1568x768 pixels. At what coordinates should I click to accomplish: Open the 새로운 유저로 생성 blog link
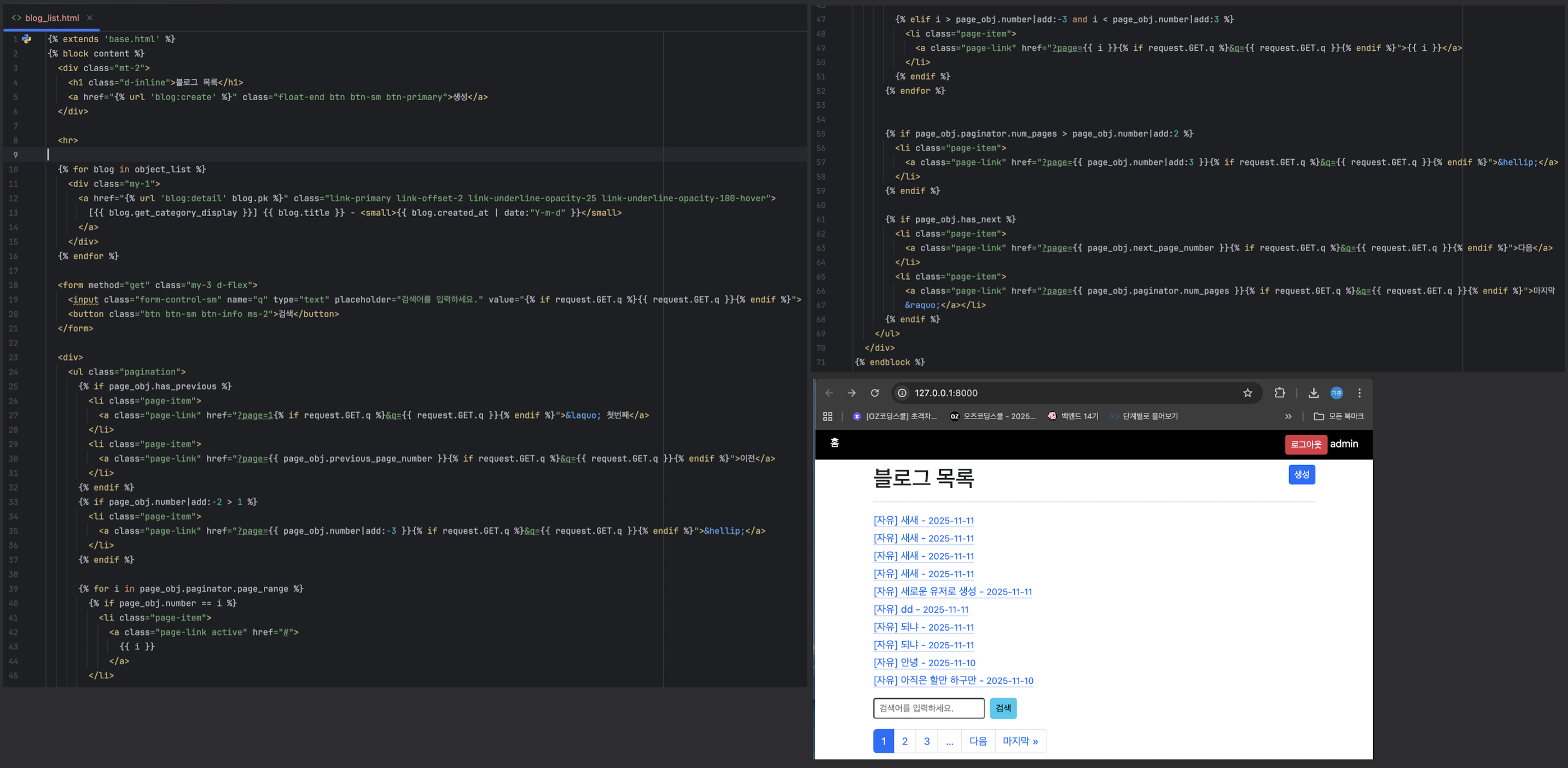click(x=953, y=591)
